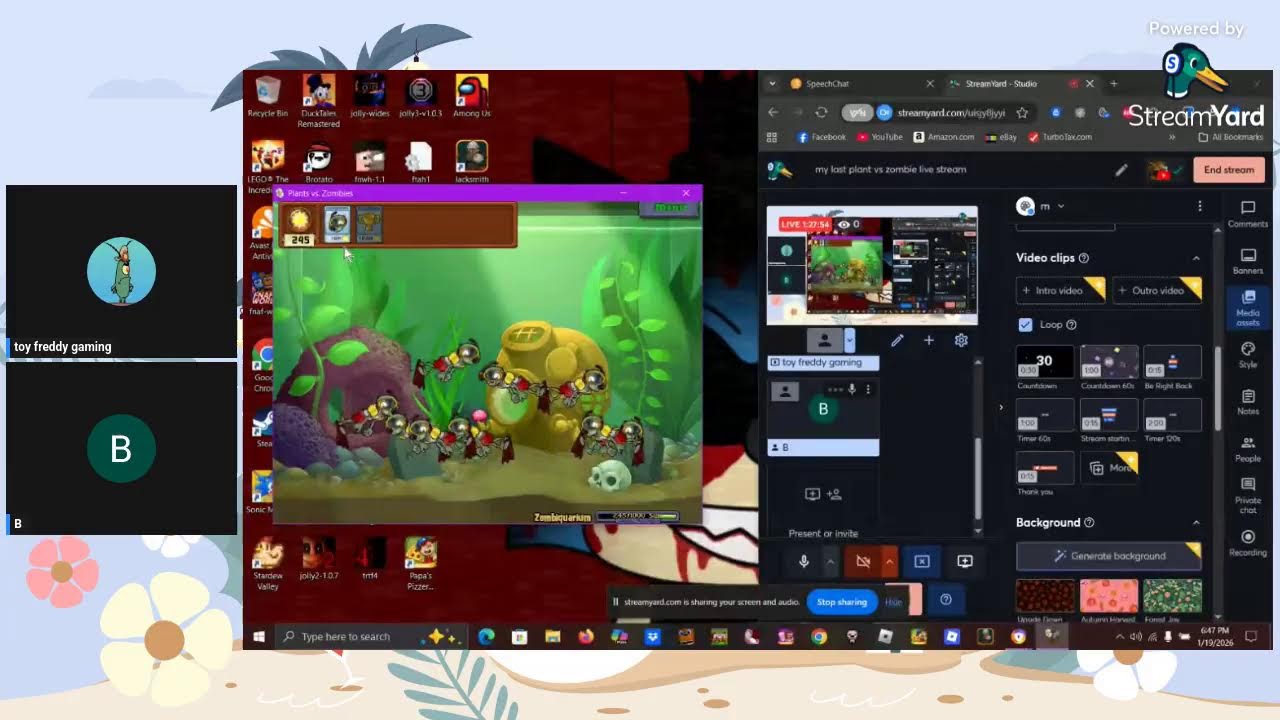
Task: Open StreamYard help question button
Action: point(946,600)
